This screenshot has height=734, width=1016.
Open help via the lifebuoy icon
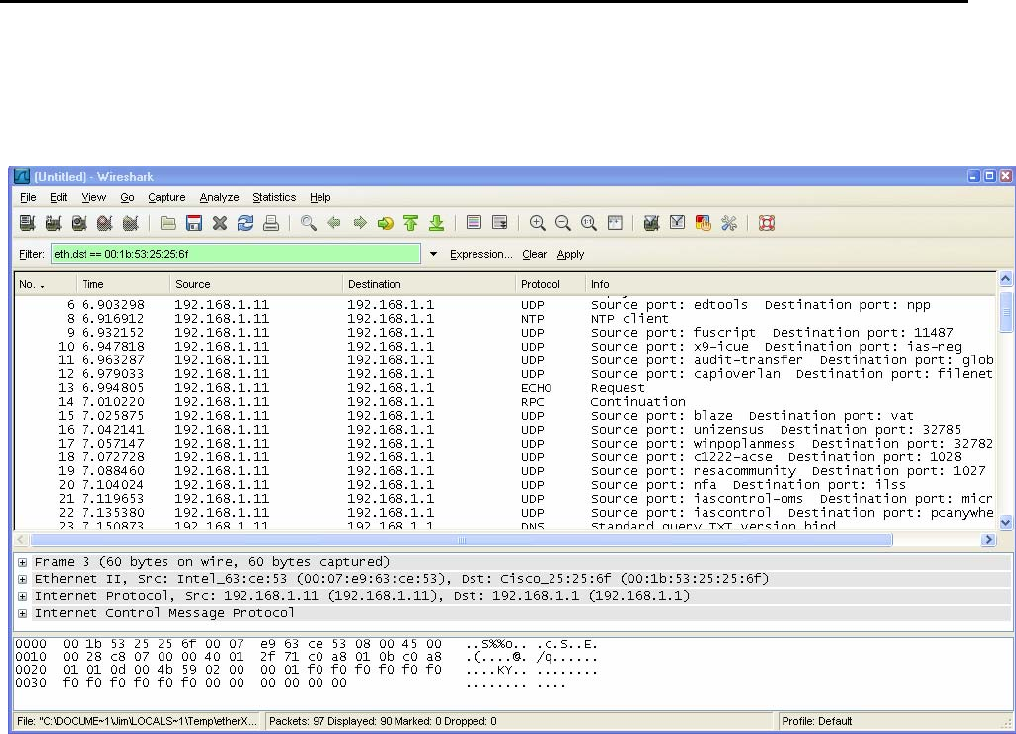[x=767, y=224]
